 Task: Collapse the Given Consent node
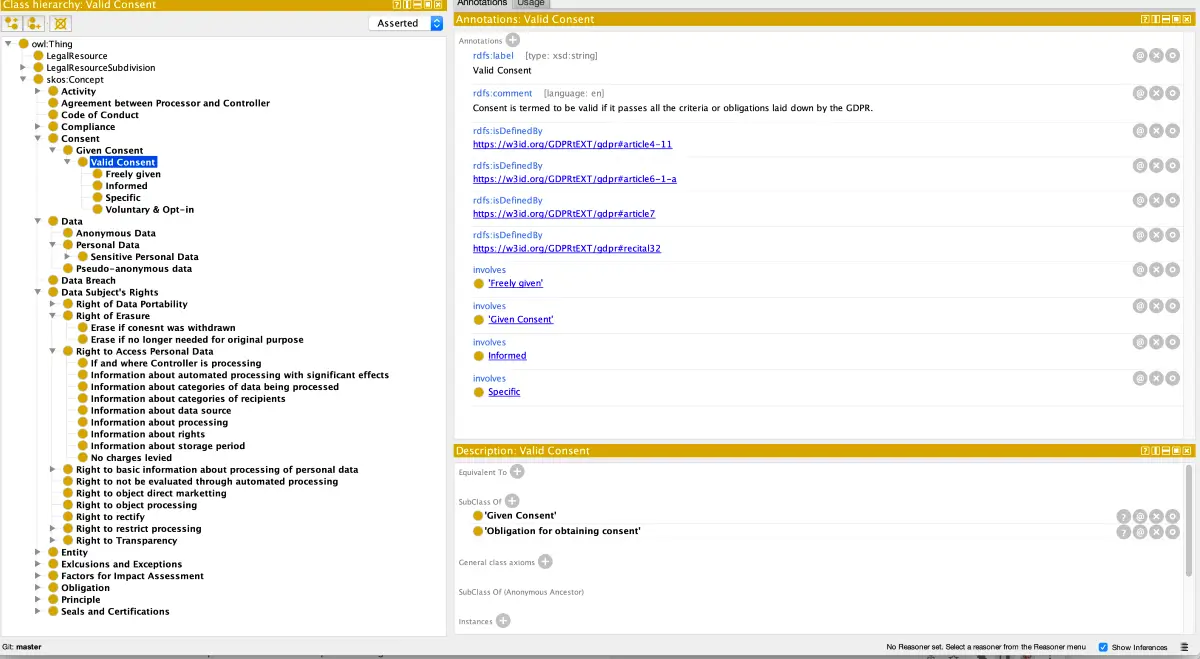53,151
